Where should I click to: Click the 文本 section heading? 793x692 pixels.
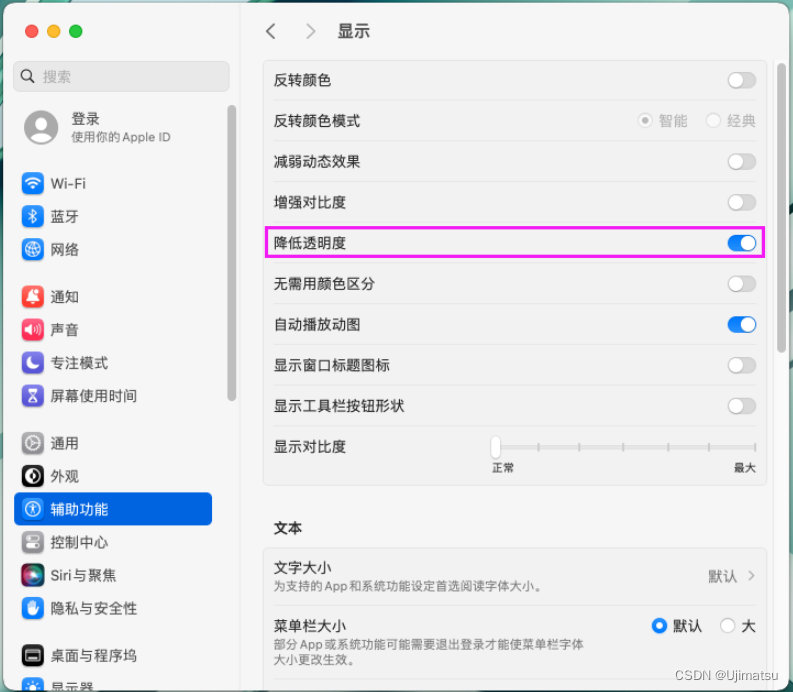click(x=288, y=528)
